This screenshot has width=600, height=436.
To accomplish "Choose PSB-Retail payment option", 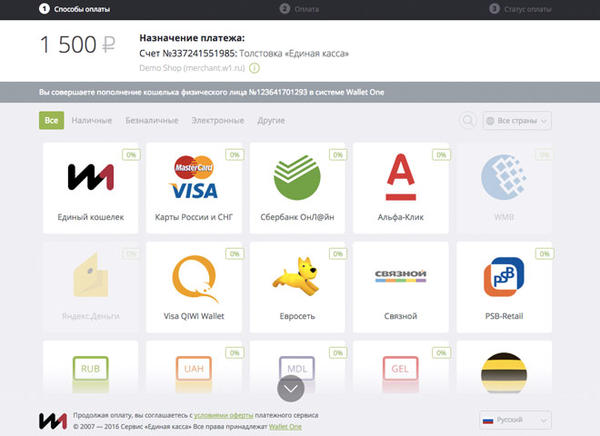I will click(503, 288).
